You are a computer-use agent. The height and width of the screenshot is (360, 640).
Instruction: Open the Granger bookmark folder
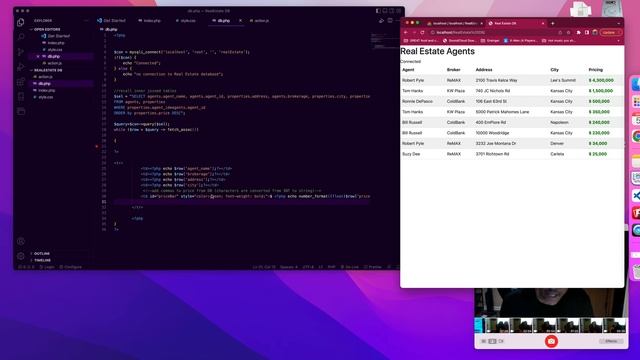[491, 41]
